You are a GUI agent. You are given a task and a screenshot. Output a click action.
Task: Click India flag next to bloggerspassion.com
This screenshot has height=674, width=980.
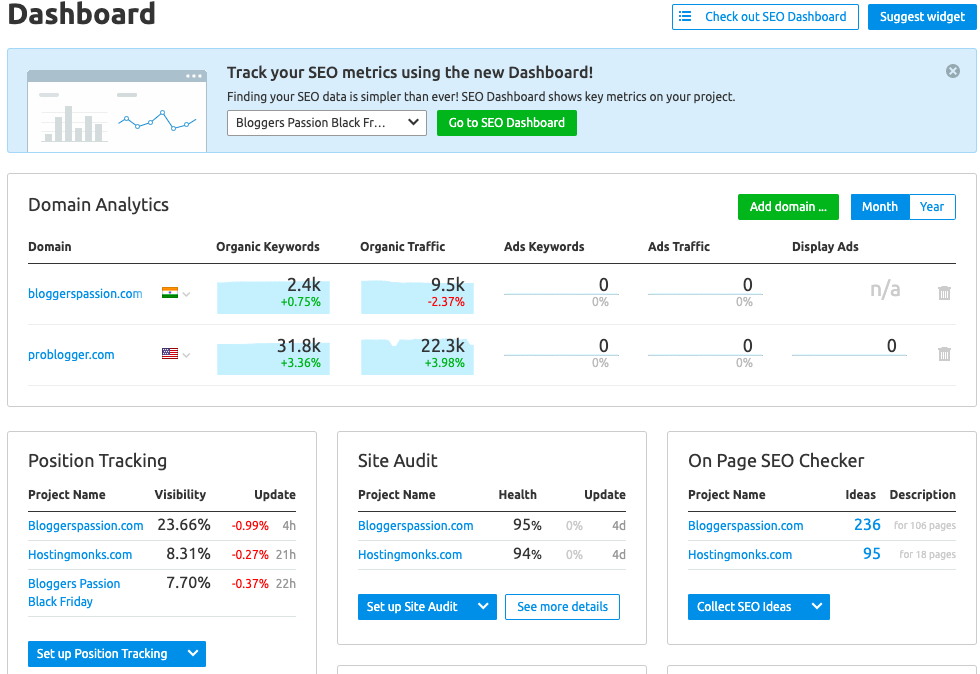point(170,293)
